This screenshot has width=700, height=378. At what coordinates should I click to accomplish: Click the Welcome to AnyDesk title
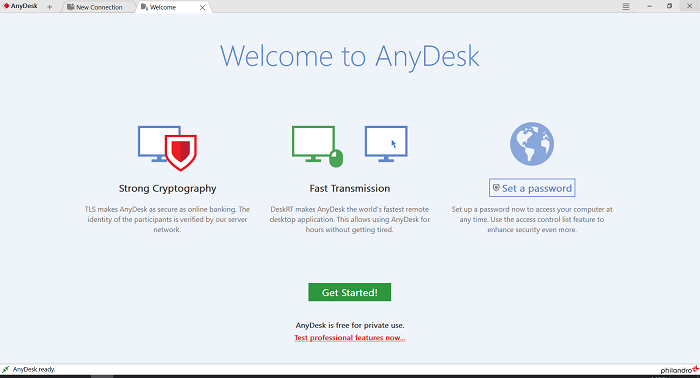click(350, 56)
